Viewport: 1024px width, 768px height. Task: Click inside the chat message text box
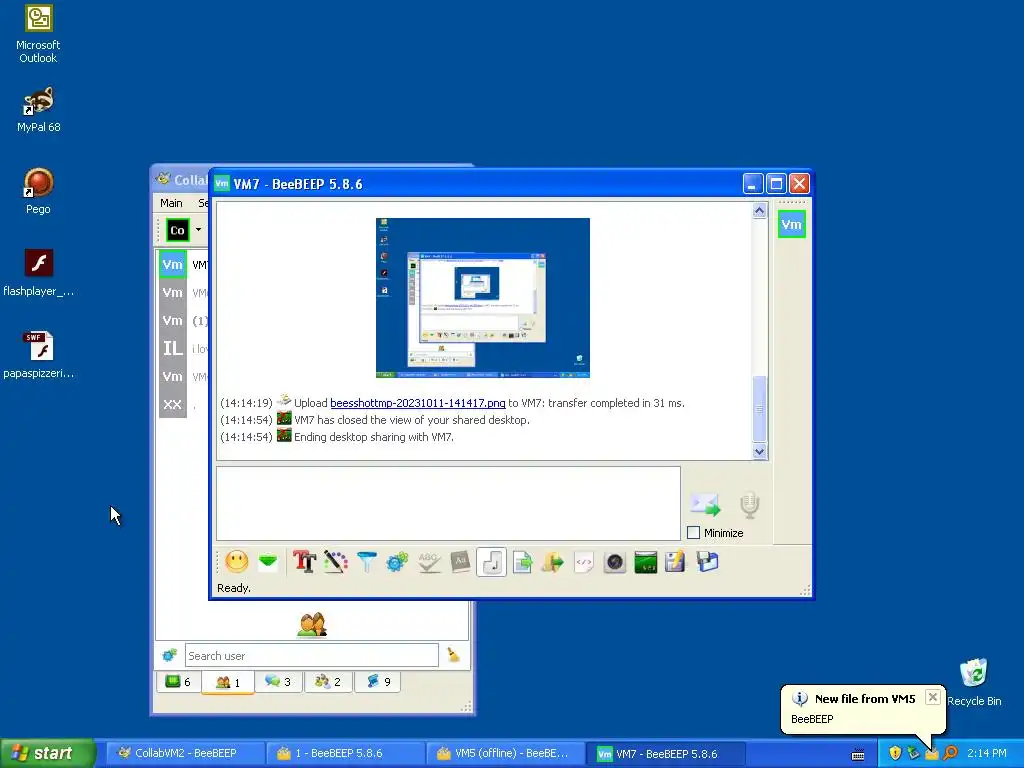(448, 503)
